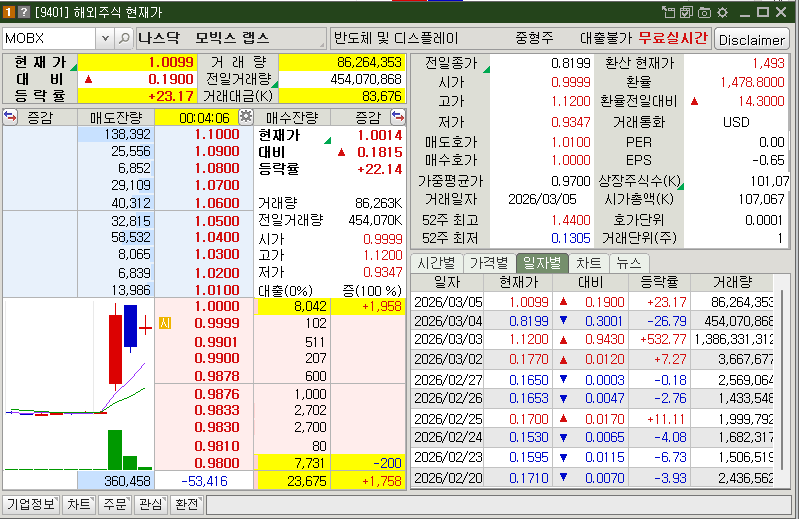Maximize the 해외주식 현재가 window

[x=763, y=12]
